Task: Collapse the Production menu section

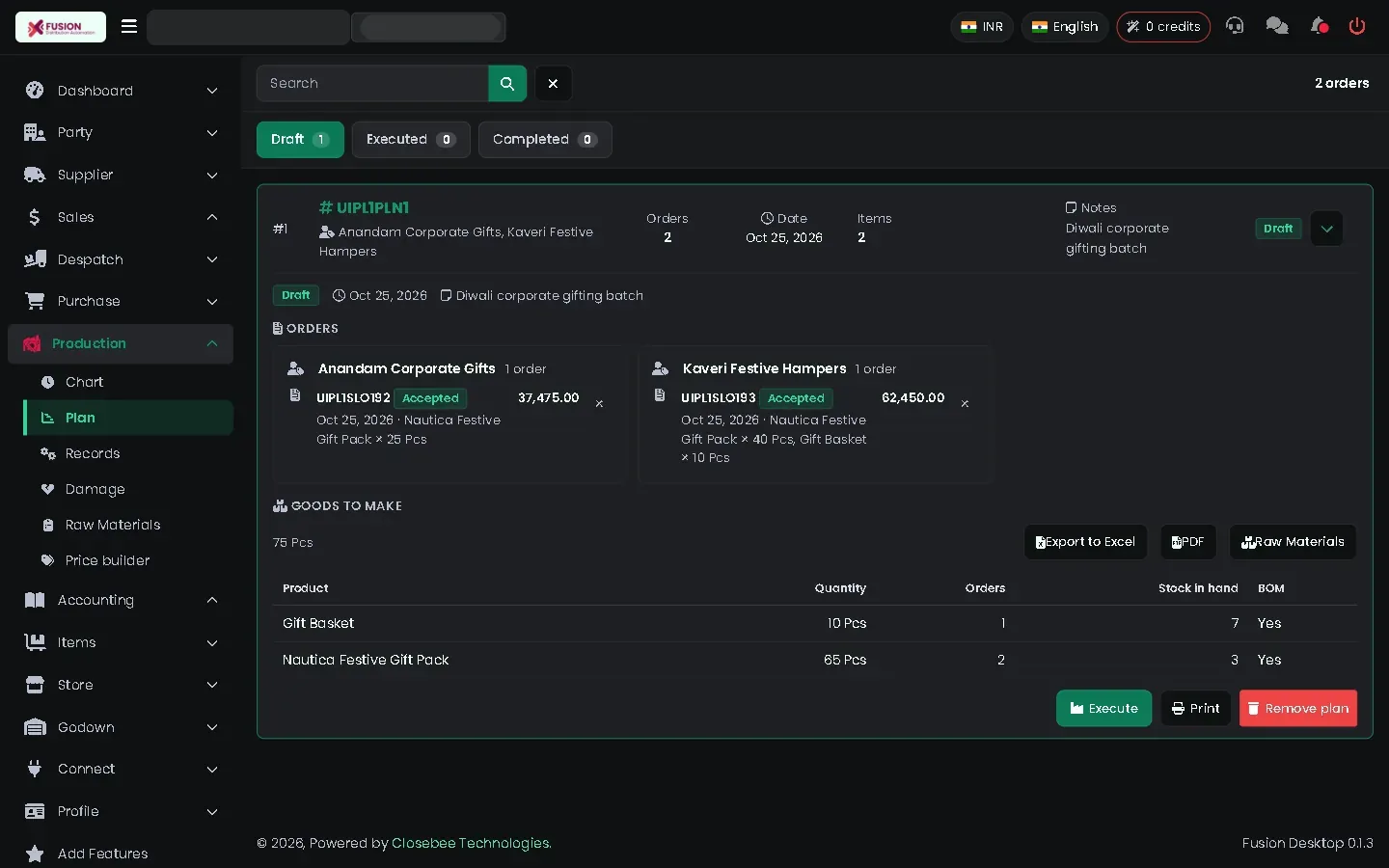Action: coord(121,343)
